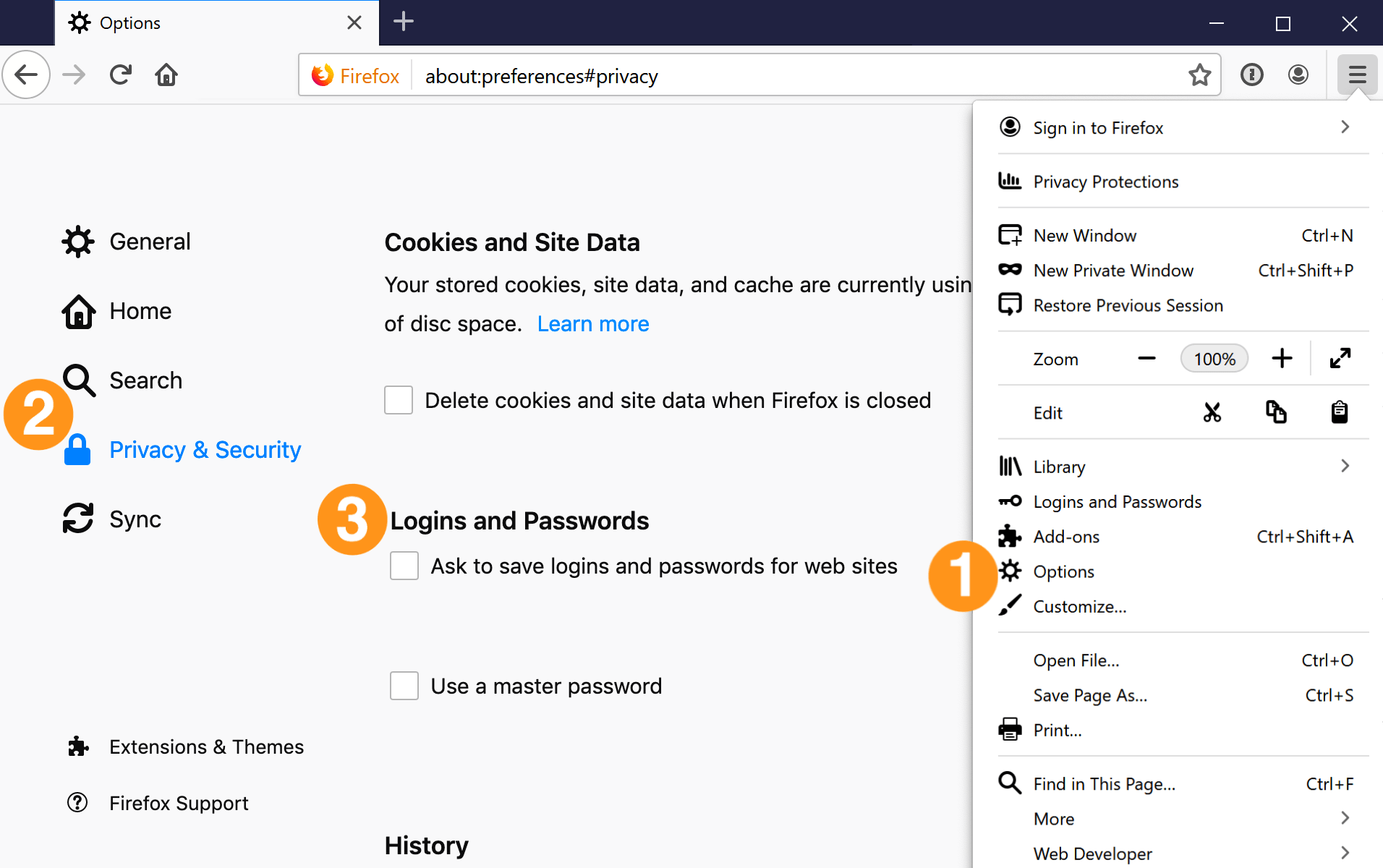
Task: Open the account profile icon
Action: [1298, 75]
